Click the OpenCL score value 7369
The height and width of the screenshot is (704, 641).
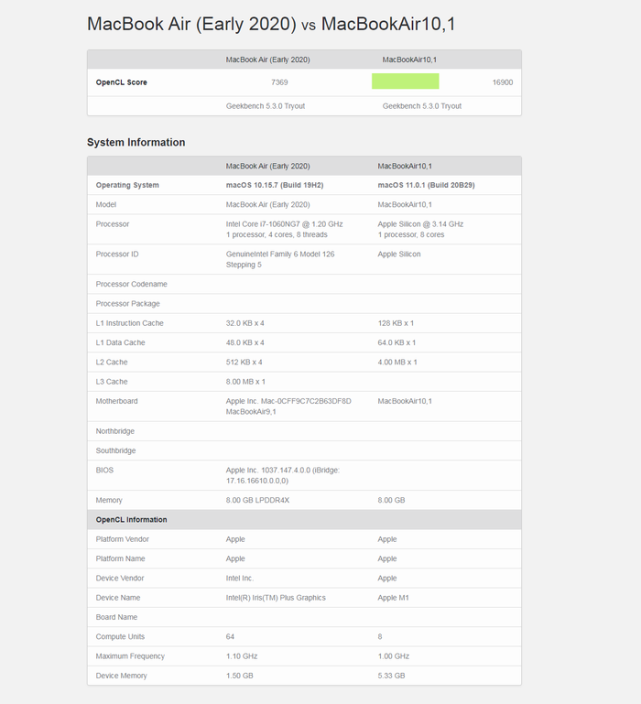(x=279, y=82)
